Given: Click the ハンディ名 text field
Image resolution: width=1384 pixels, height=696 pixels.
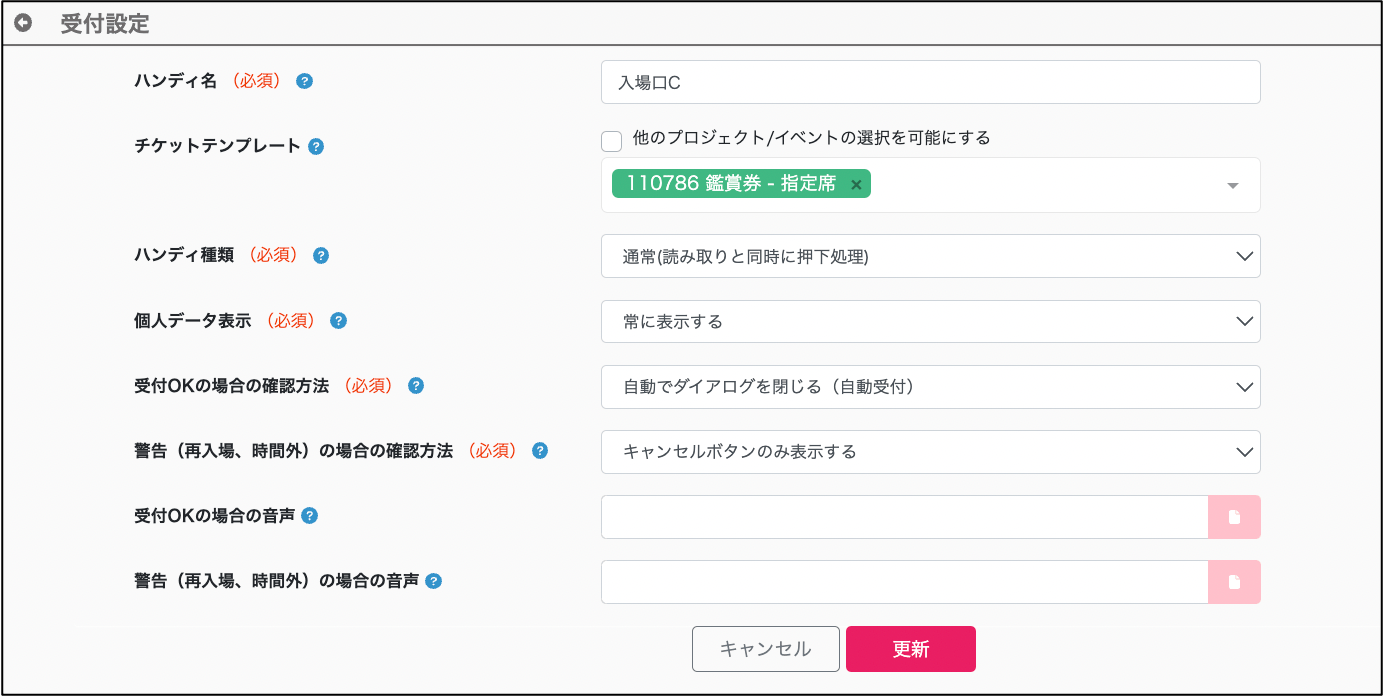Looking at the screenshot, I should coord(930,82).
